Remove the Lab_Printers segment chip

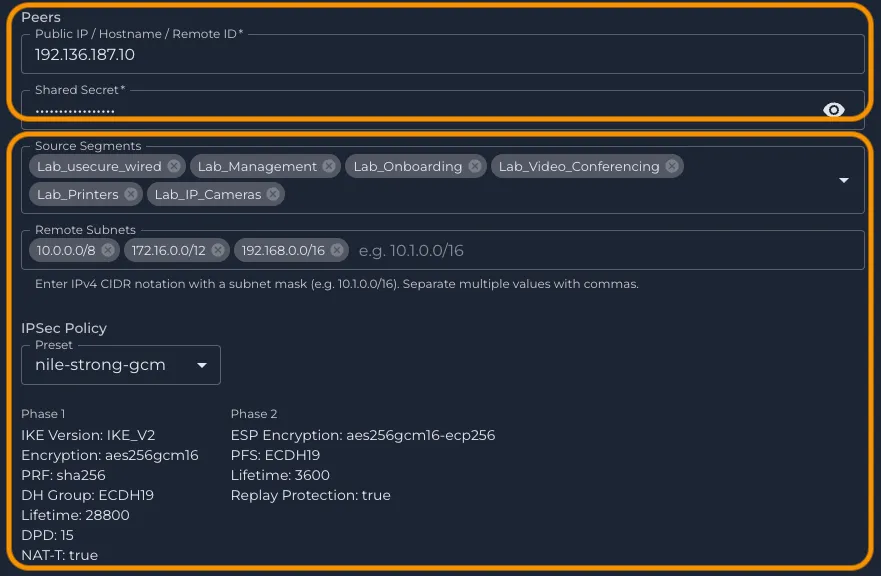click(131, 194)
